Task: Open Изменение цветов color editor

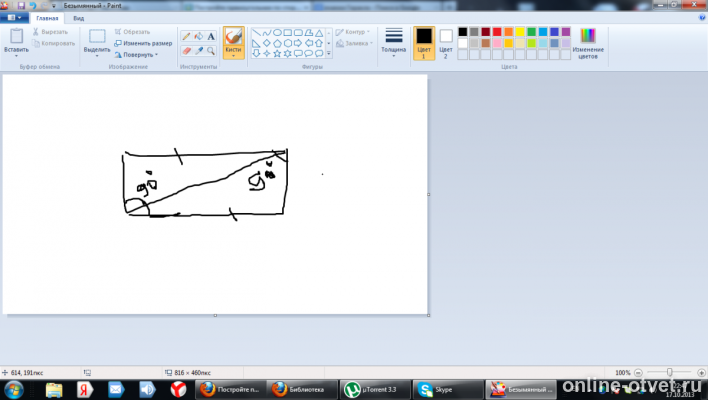Action: pyautogui.click(x=588, y=44)
